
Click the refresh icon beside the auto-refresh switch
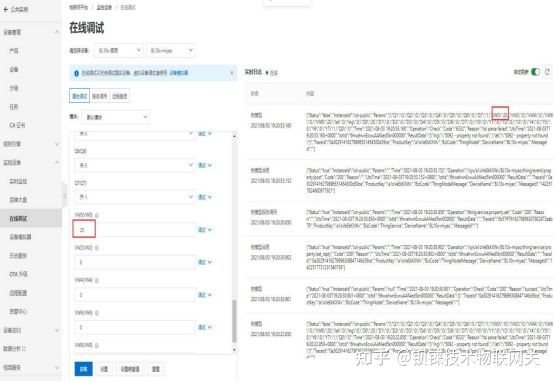pyautogui.click(x=547, y=72)
